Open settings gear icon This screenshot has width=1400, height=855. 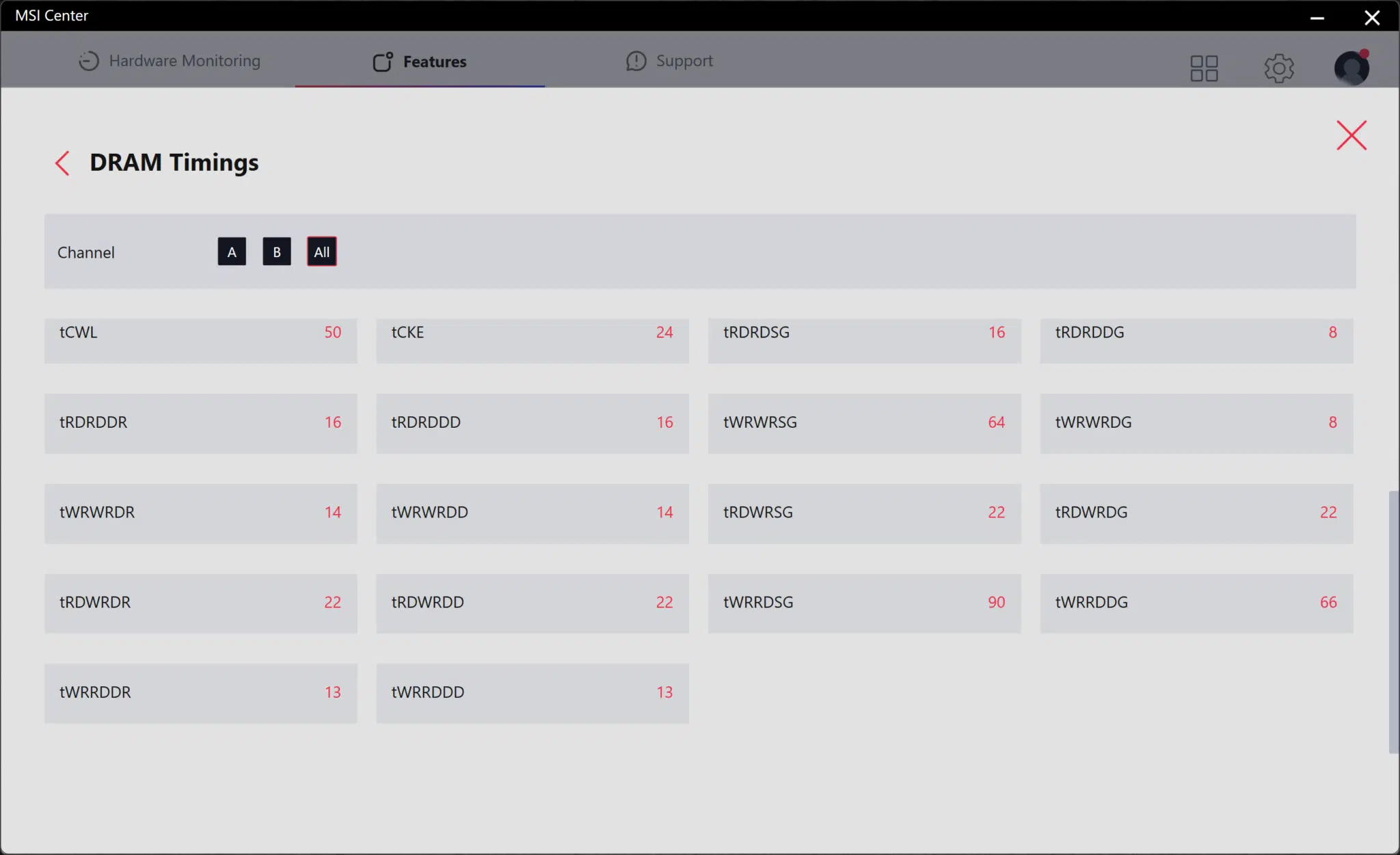[1279, 68]
